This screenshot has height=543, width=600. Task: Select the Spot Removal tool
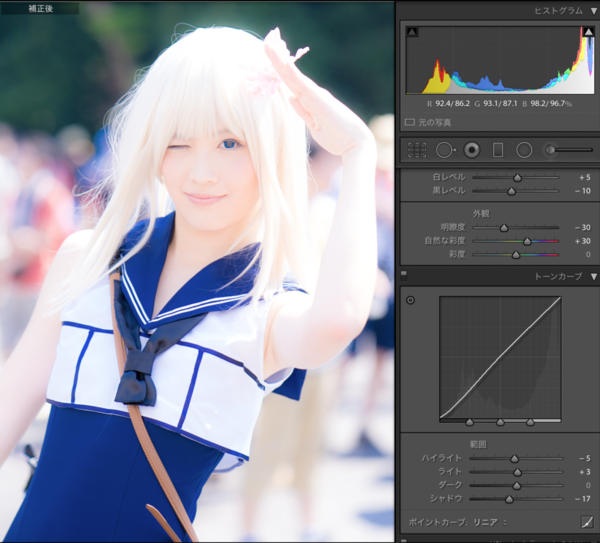pos(445,150)
